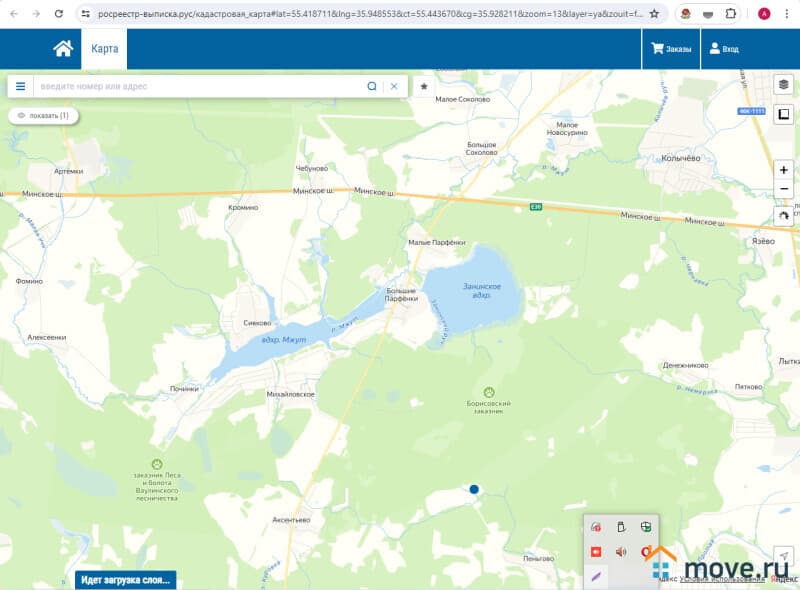
Task: Click the blue marker on map
Action: [x=474, y=489]
